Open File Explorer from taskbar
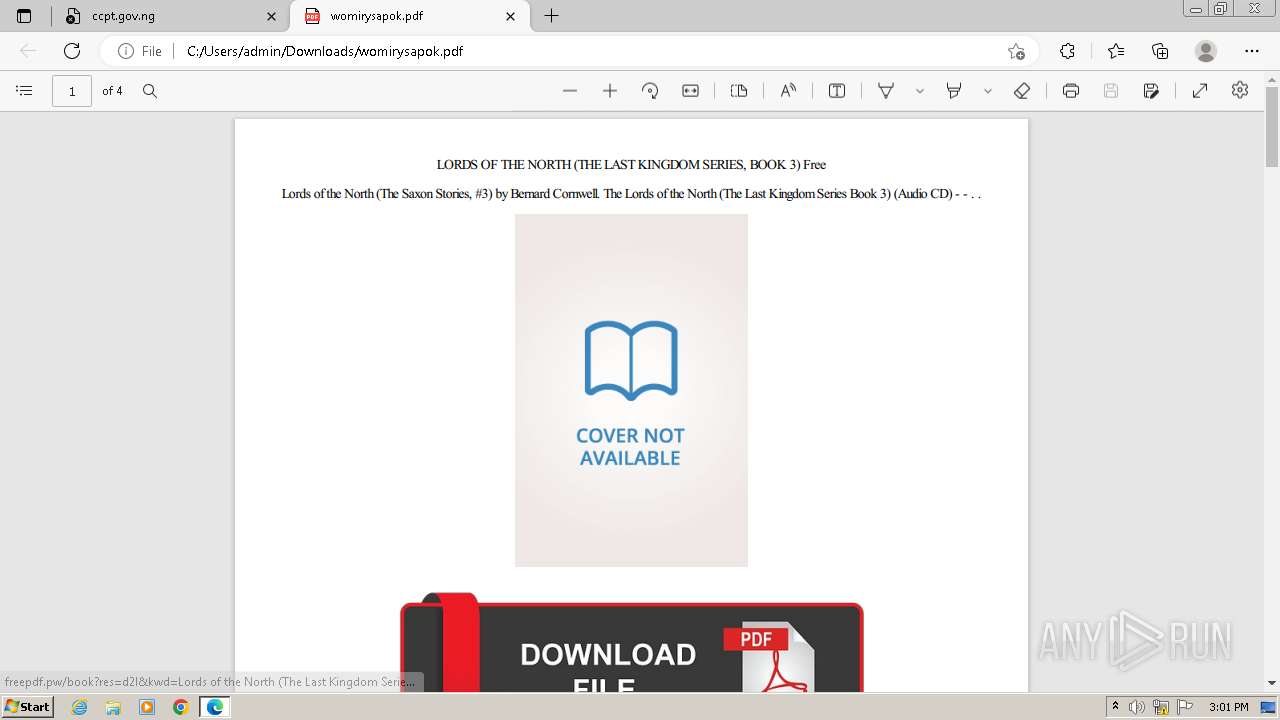This screenshot has height=720, width=1280. point(113,707)
